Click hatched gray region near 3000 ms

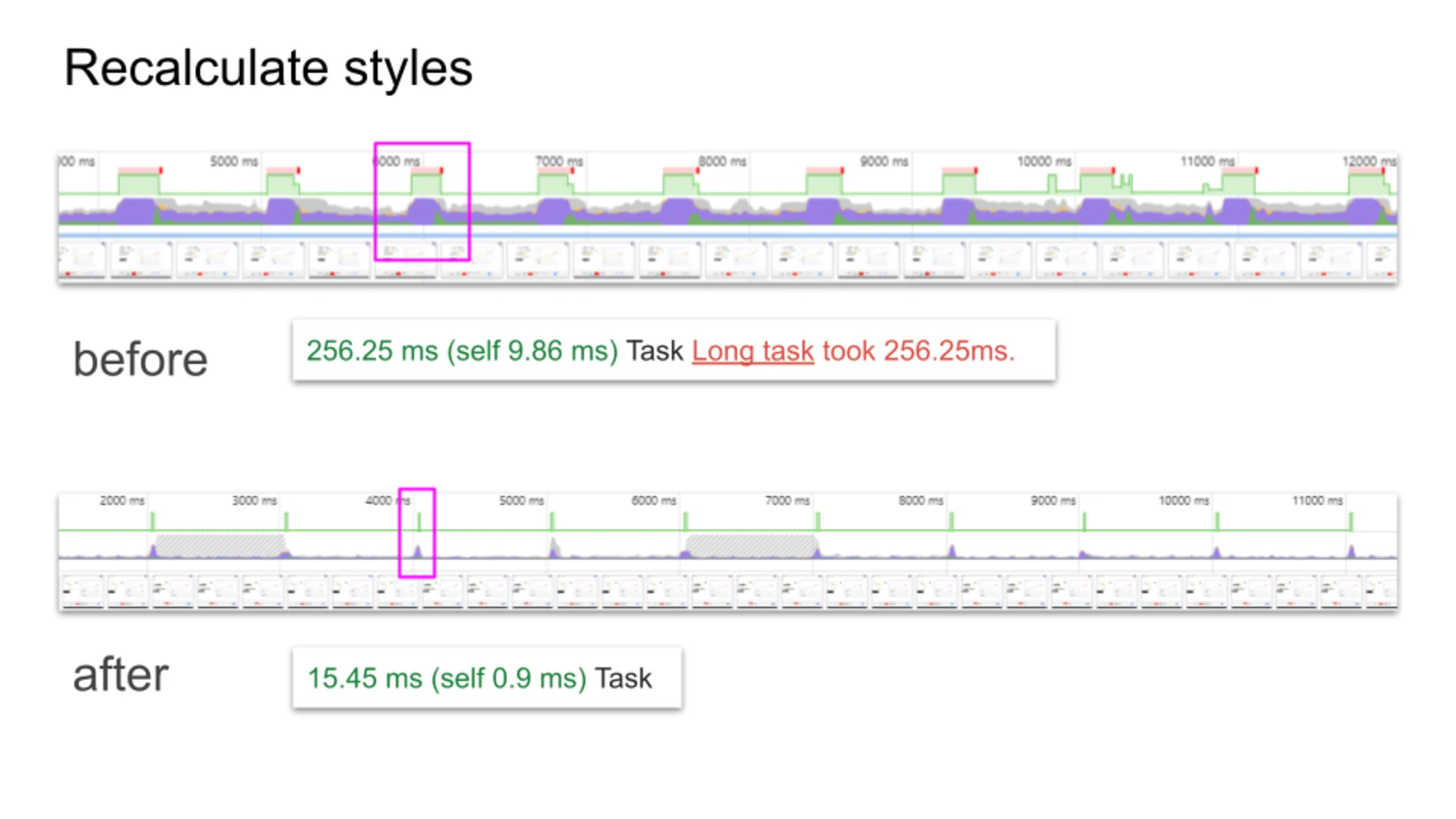pos(220,545)
